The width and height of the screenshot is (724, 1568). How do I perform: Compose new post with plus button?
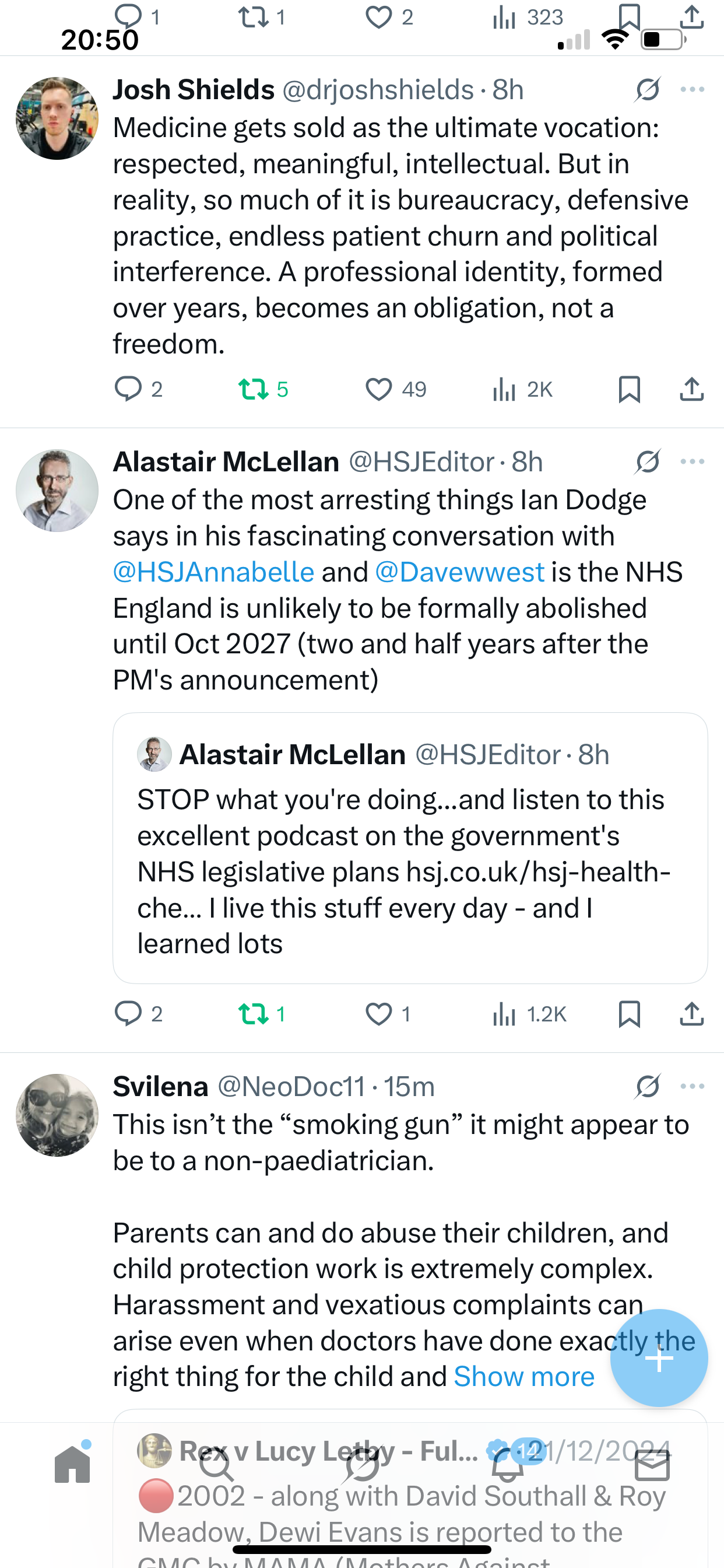point(659,1358)
